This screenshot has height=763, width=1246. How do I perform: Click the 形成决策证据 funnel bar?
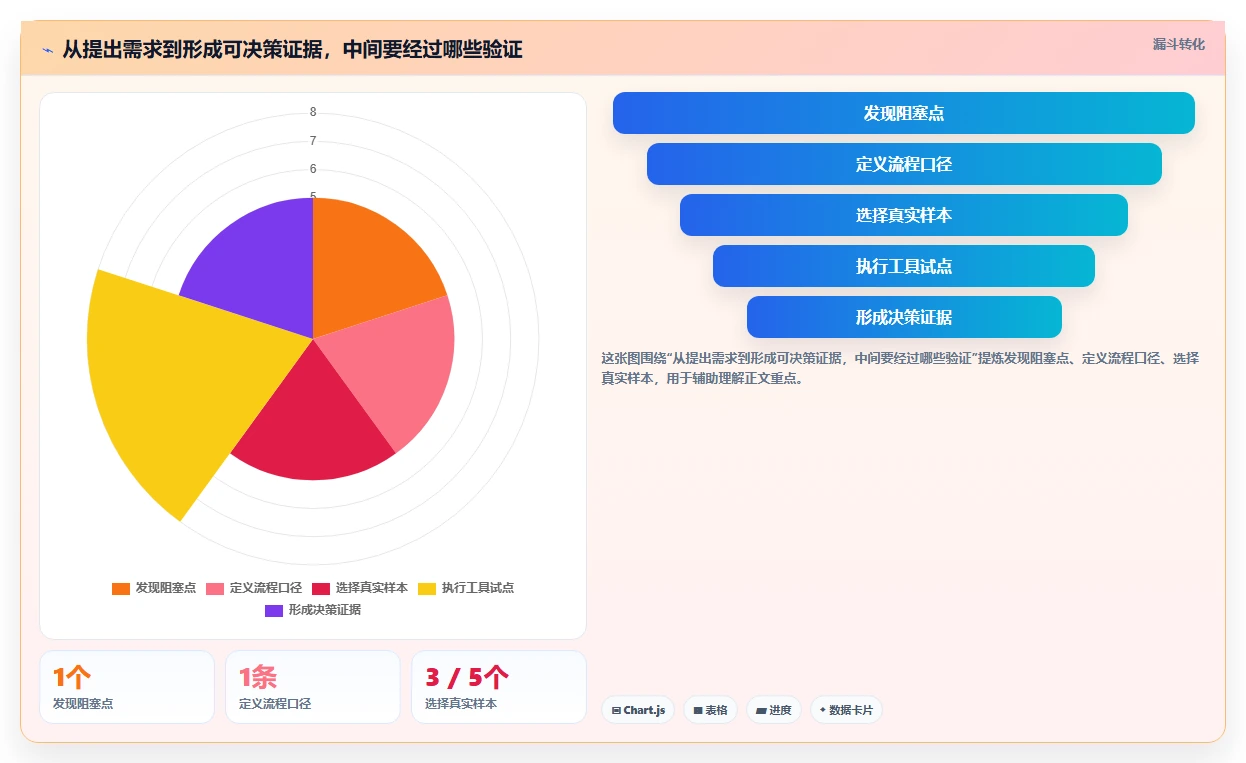[x=904, y=317]
